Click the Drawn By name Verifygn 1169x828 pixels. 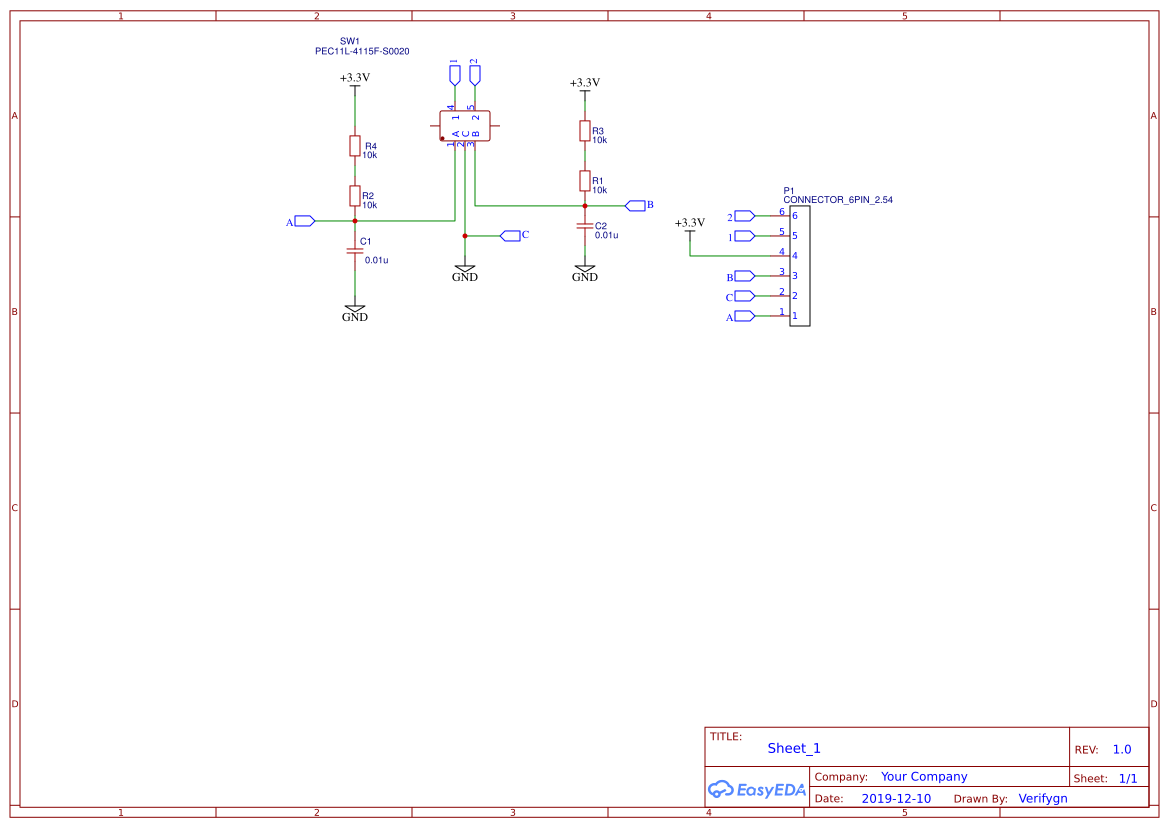[1043, 798]
